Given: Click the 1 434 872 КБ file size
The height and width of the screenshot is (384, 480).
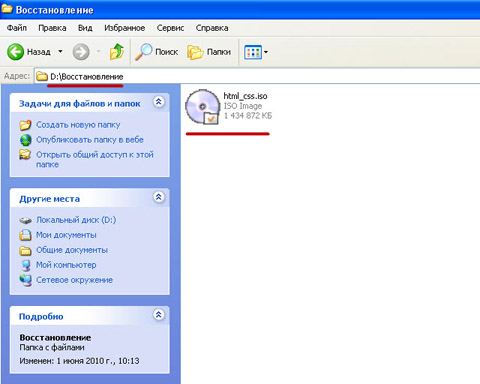Looking at the screenshot, I should (x=248, y=116).
